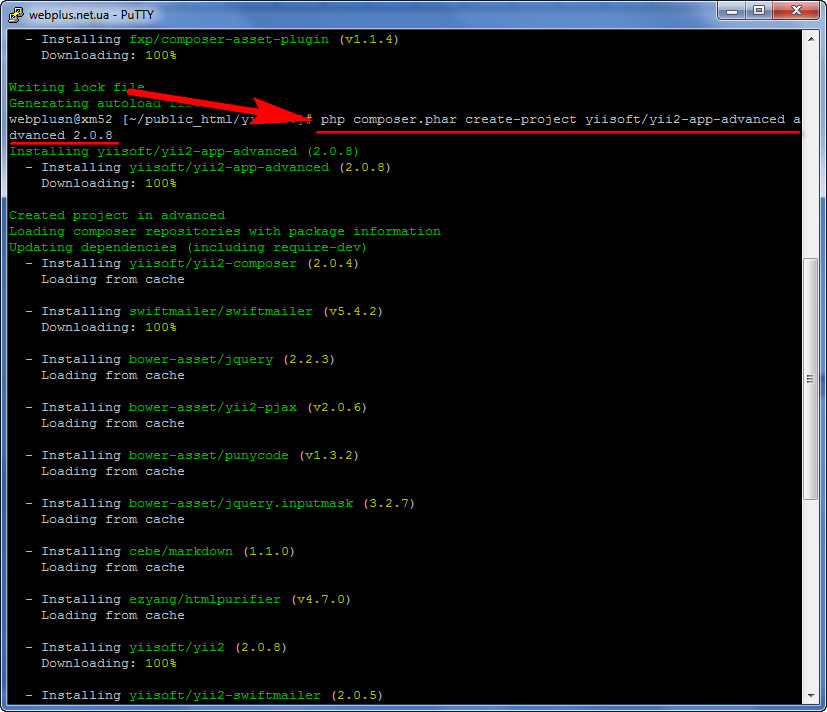Viewport: 827px width, 712px height.
Task: Click 'Downloading: 100%' under yiisoft/yii2-app-advanced
Action: pos(109,184)
